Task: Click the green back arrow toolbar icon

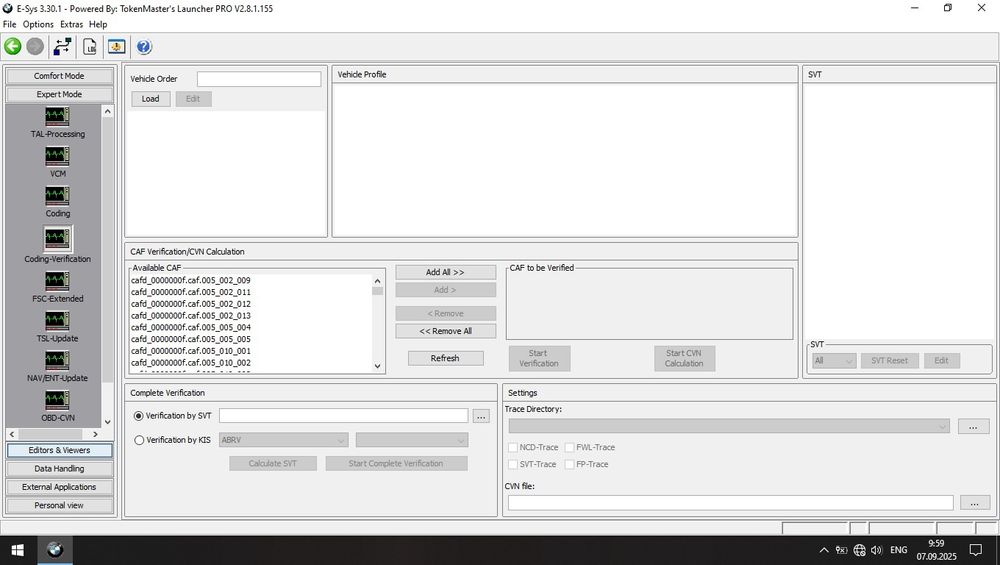Action: click(x=13, y=47)
